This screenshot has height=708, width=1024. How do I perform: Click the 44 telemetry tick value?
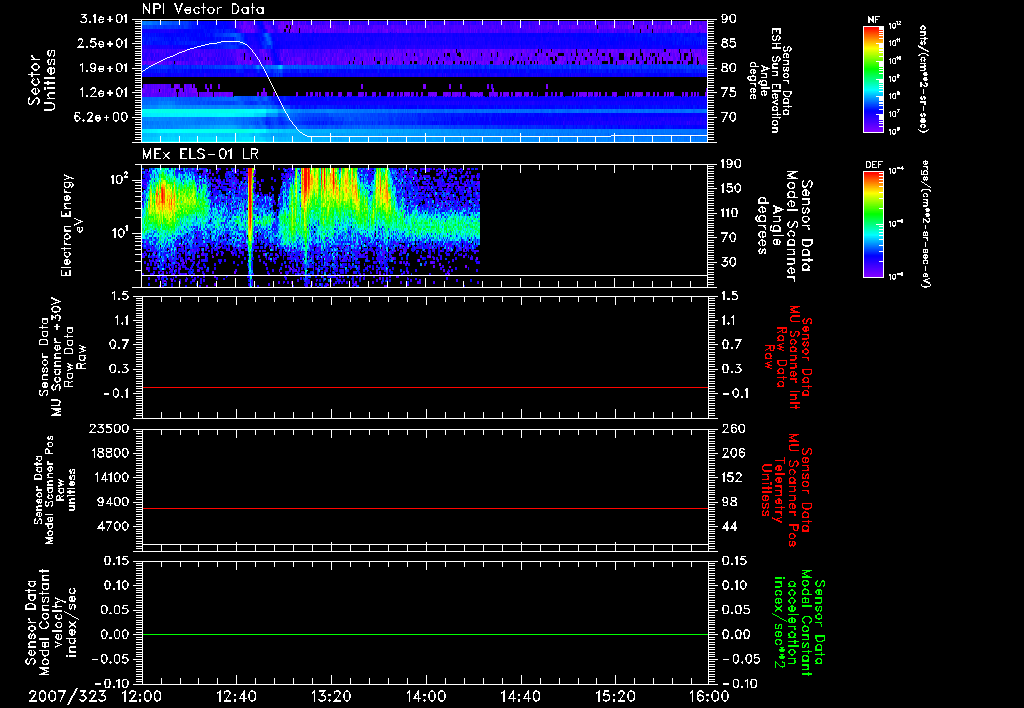point(729,526)
